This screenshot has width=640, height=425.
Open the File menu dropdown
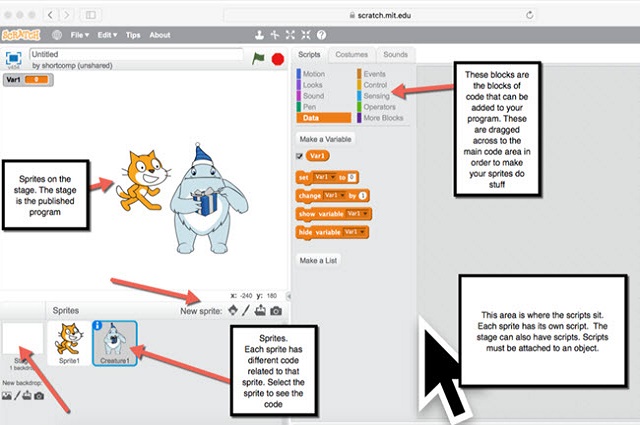coord(81,35)
